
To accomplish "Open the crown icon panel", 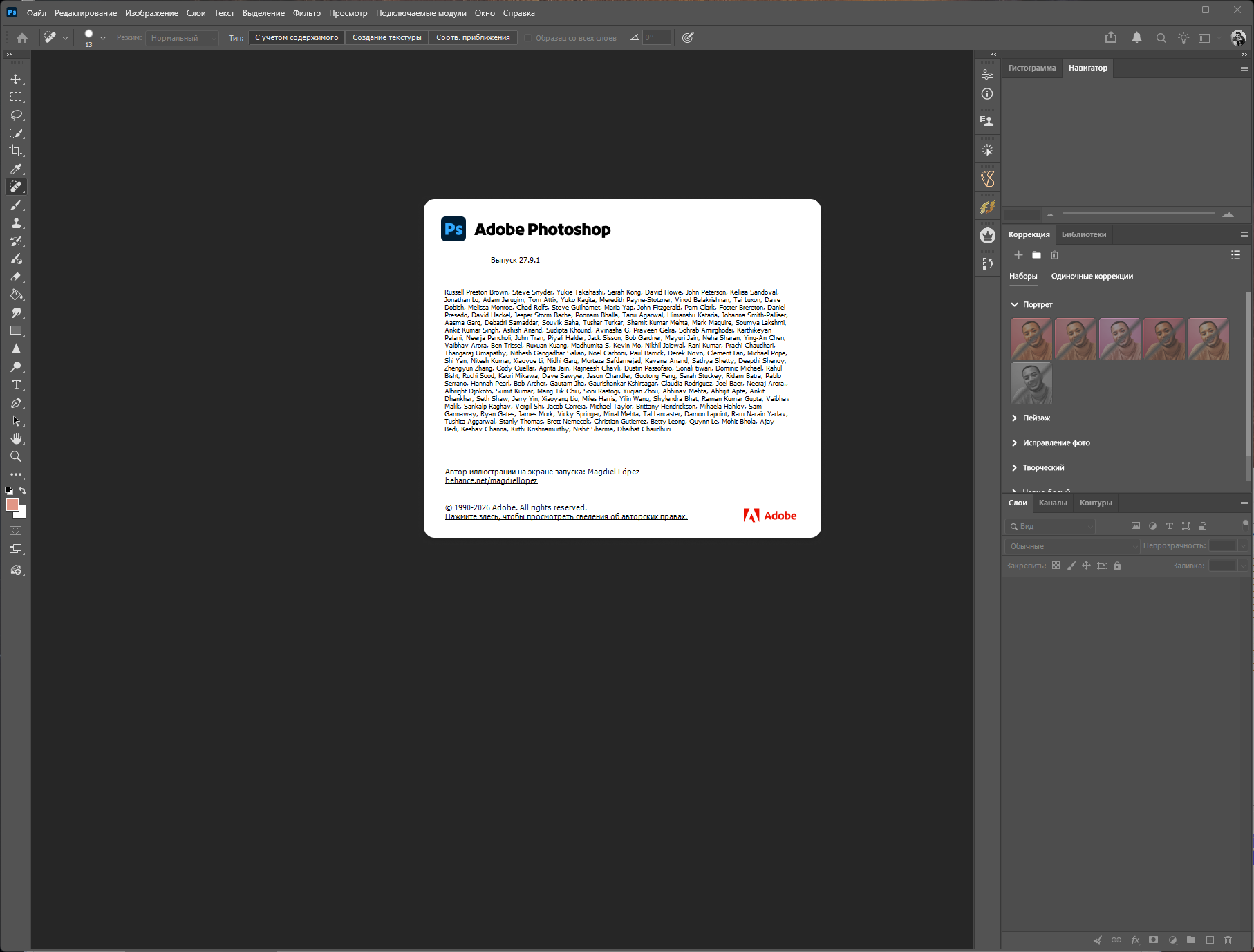I will click(x=987, y=236).
